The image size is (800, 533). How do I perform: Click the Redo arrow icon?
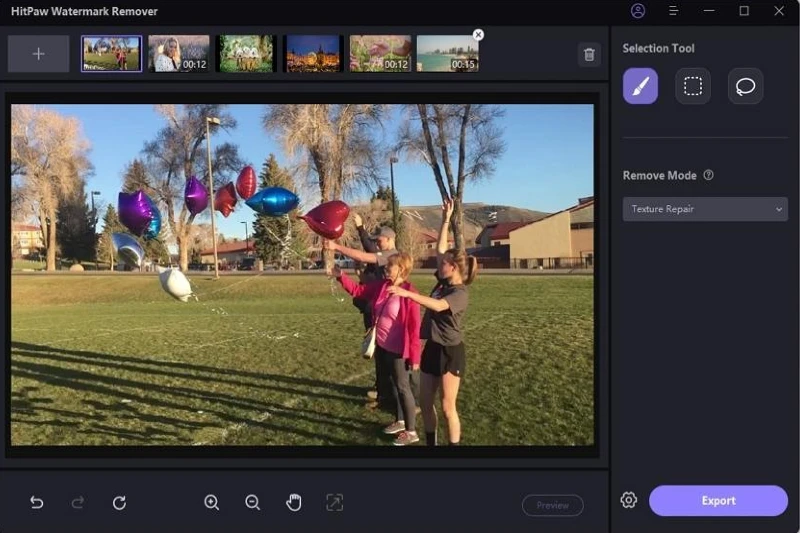[x=78, y=503]
